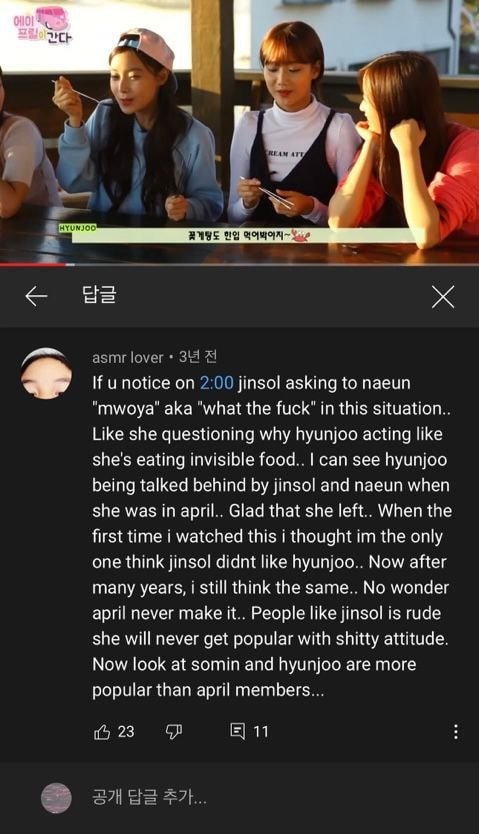Tap the asmr lover username
The image size is (479, 834).
coord(128,357)
